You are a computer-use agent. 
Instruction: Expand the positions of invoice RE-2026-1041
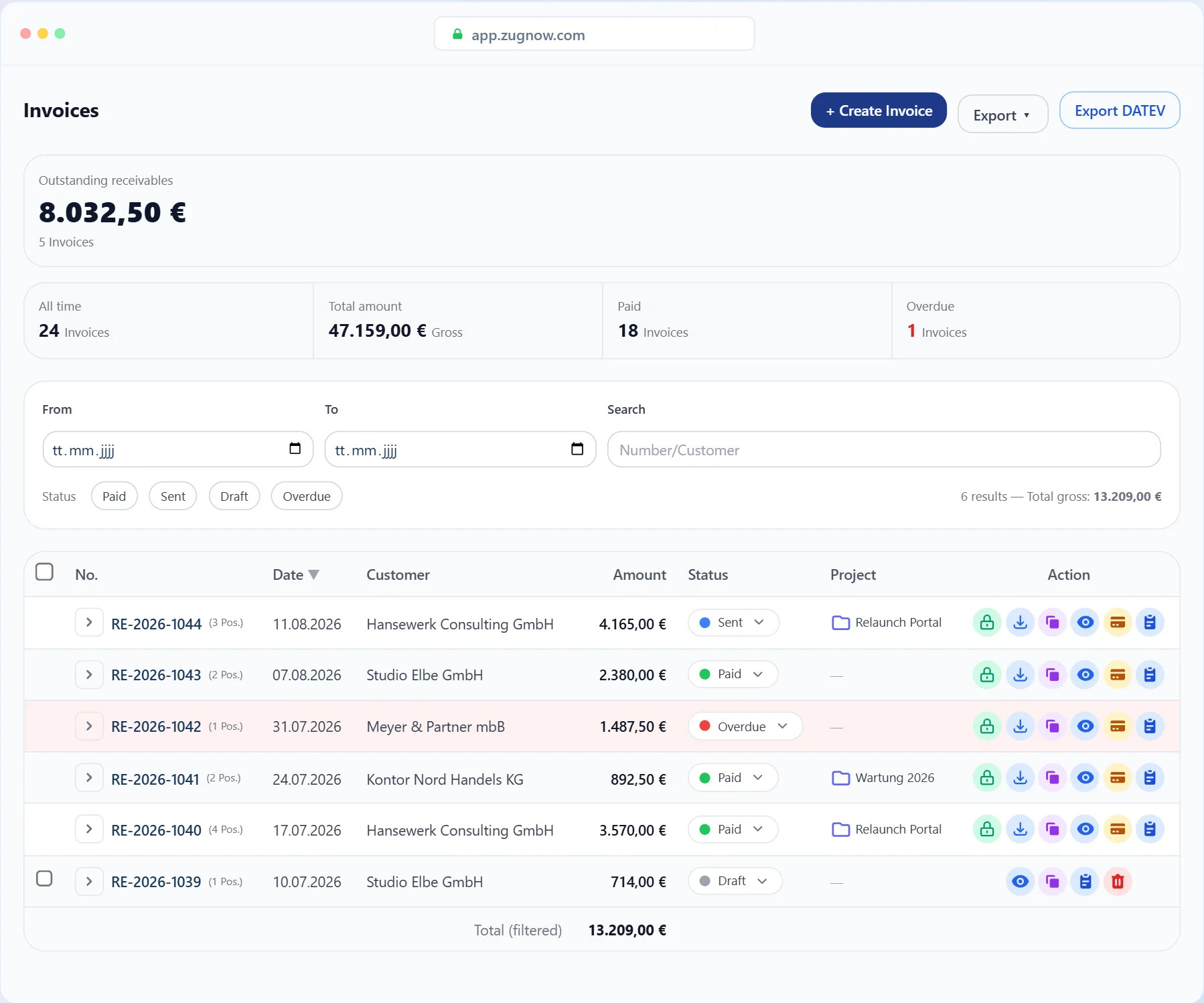(x=89, y=777)
